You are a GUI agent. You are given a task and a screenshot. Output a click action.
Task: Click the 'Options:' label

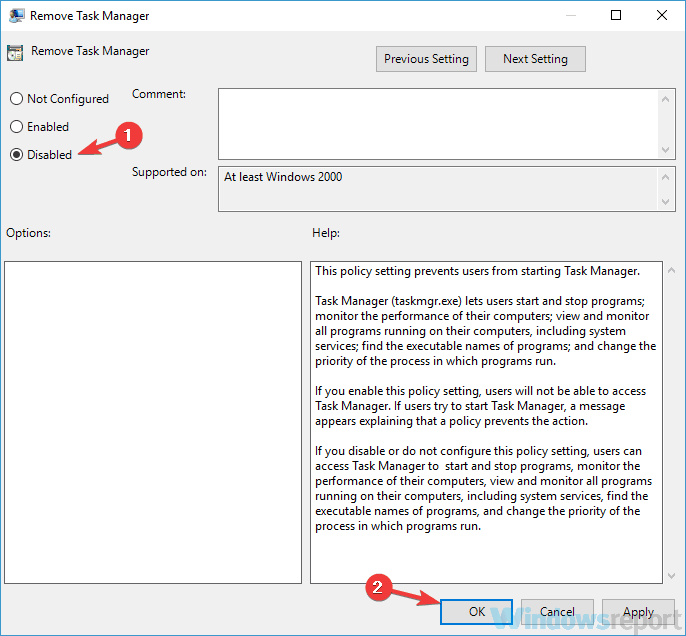click(28, 233)
